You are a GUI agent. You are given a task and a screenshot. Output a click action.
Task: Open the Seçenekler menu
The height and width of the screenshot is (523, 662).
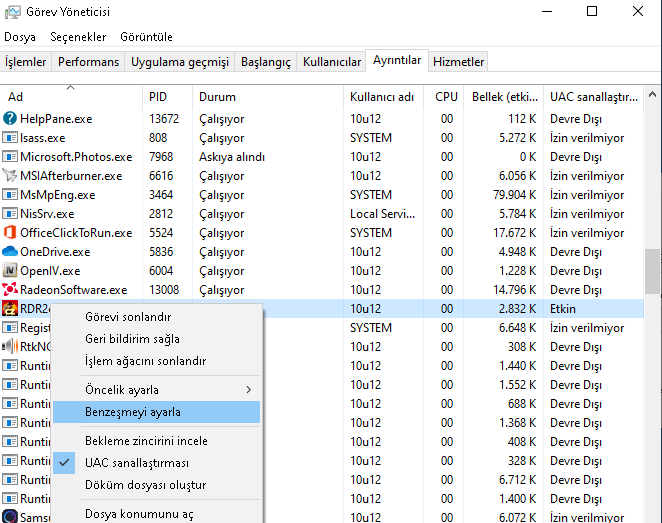click(78, 37)
